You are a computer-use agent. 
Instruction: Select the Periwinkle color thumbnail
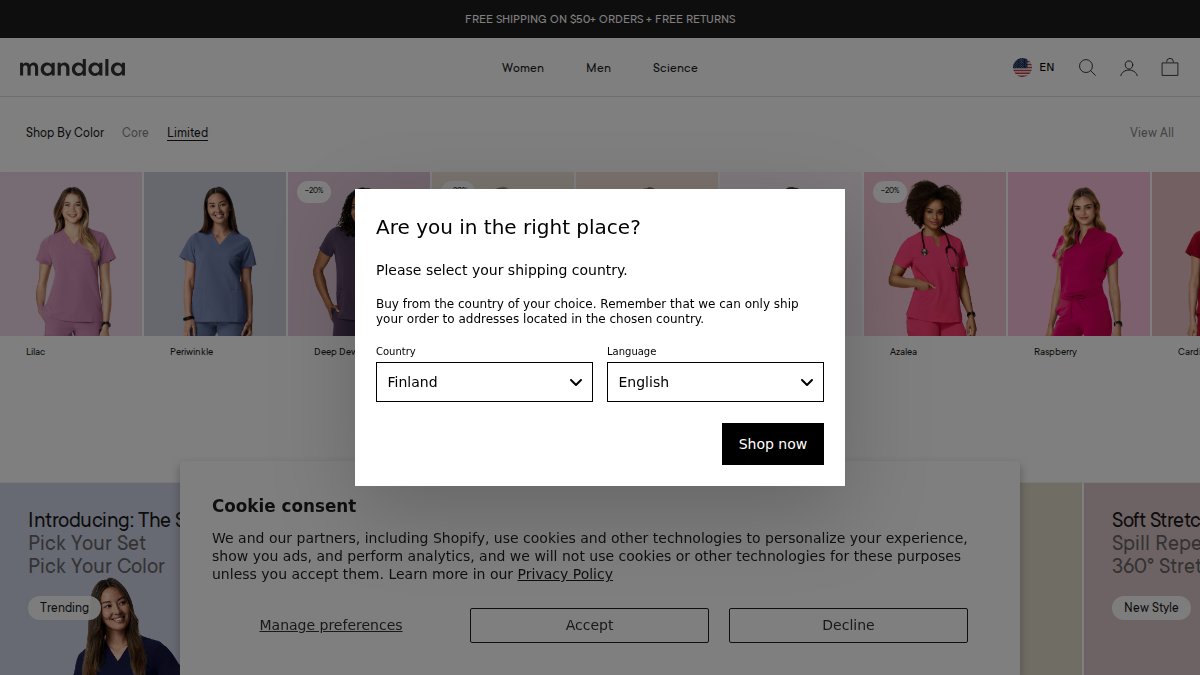click(215, 254)
